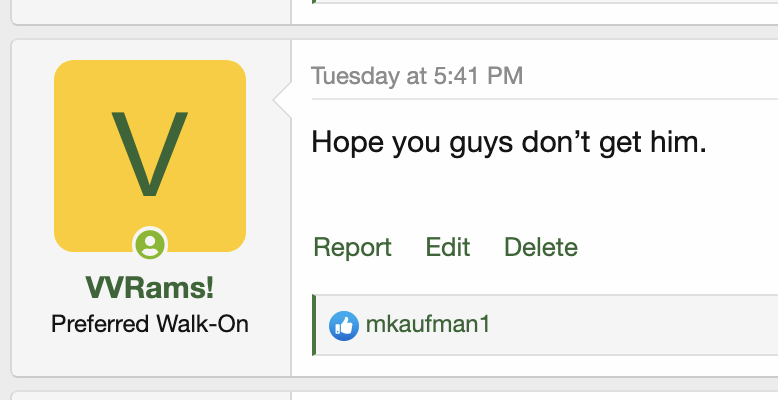Click the green letter V inside the avatar
Image resolution: width=778 pixels, height=400 pixels.
tap(150, 154)
